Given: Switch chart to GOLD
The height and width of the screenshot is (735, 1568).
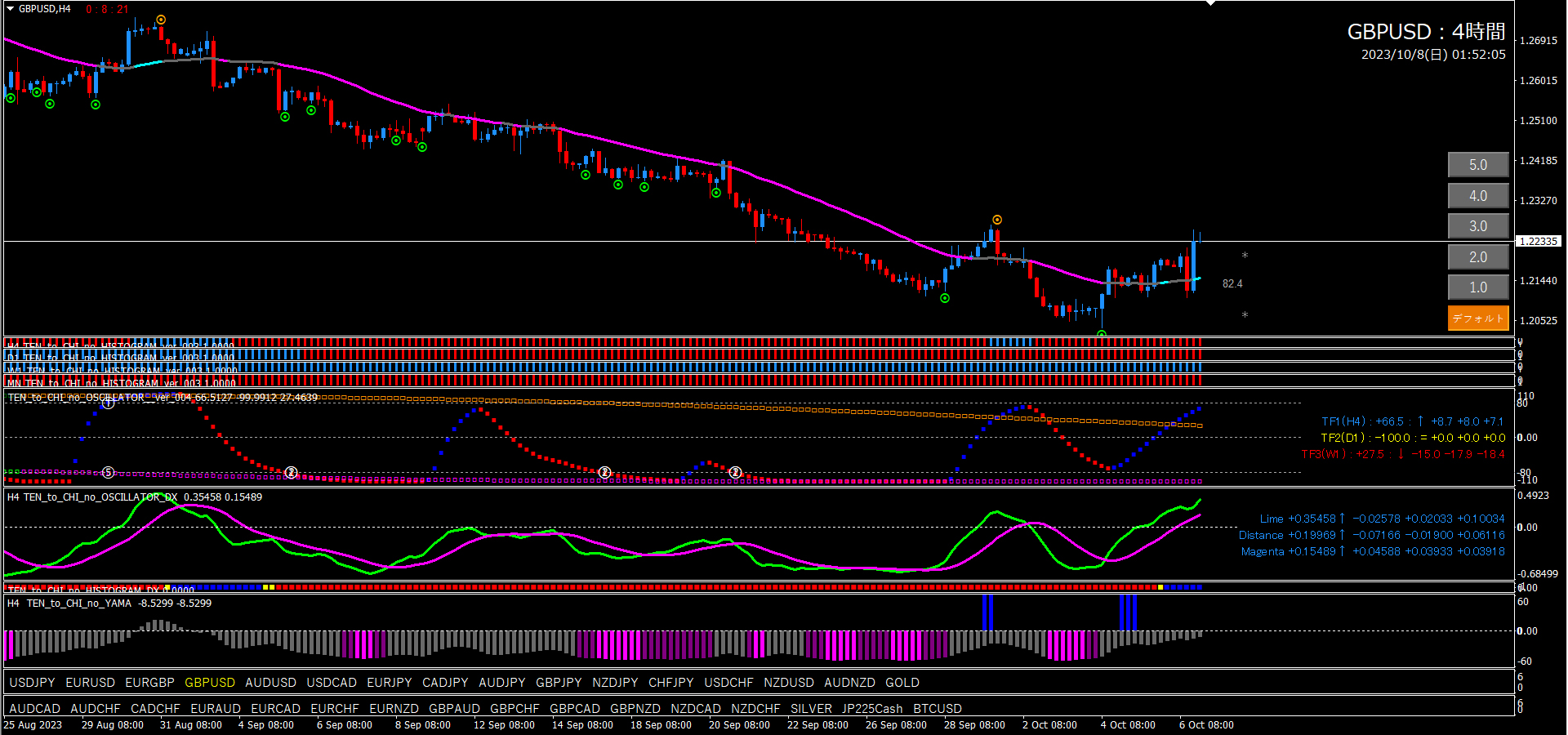Looking at the screenshot, I should coord(902,683).
